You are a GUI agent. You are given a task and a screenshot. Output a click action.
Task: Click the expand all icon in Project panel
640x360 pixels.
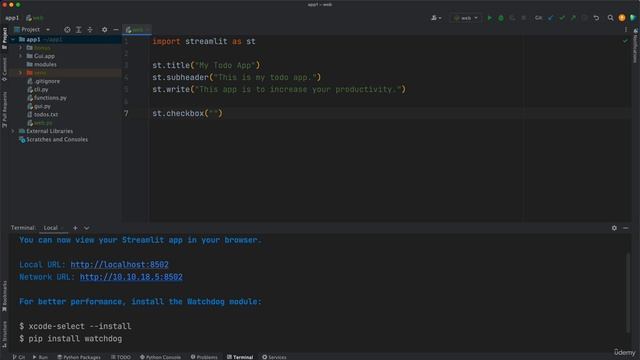[x=79, y=30]
